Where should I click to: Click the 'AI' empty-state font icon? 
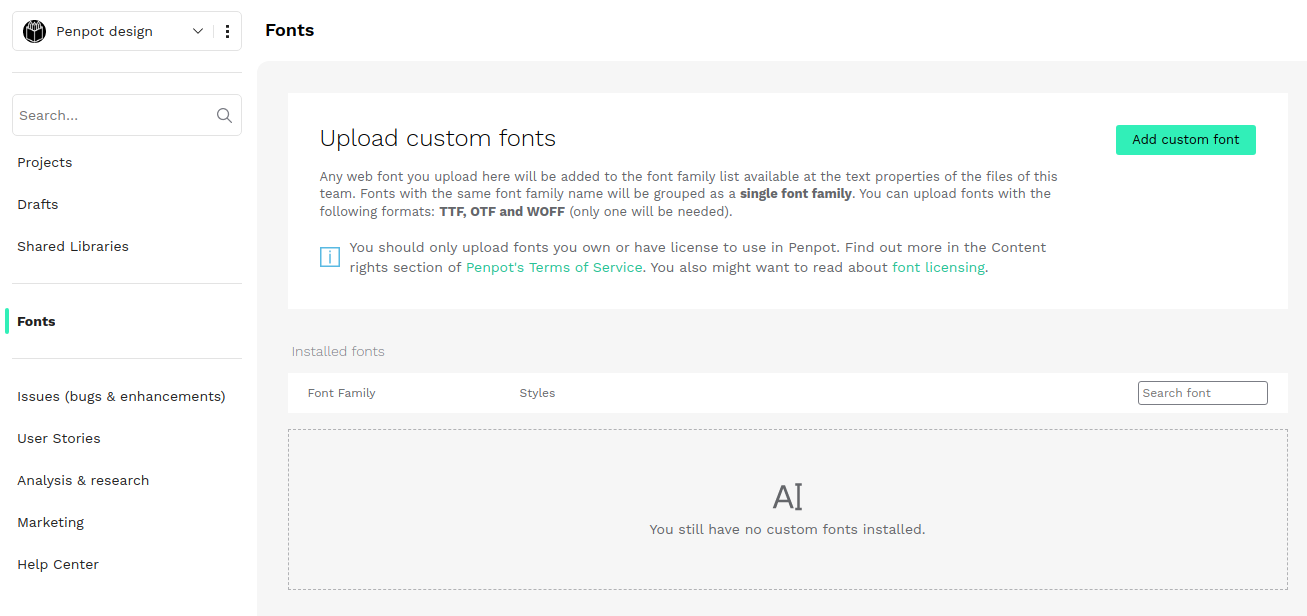pyautogui.click(x=787, y=495)
